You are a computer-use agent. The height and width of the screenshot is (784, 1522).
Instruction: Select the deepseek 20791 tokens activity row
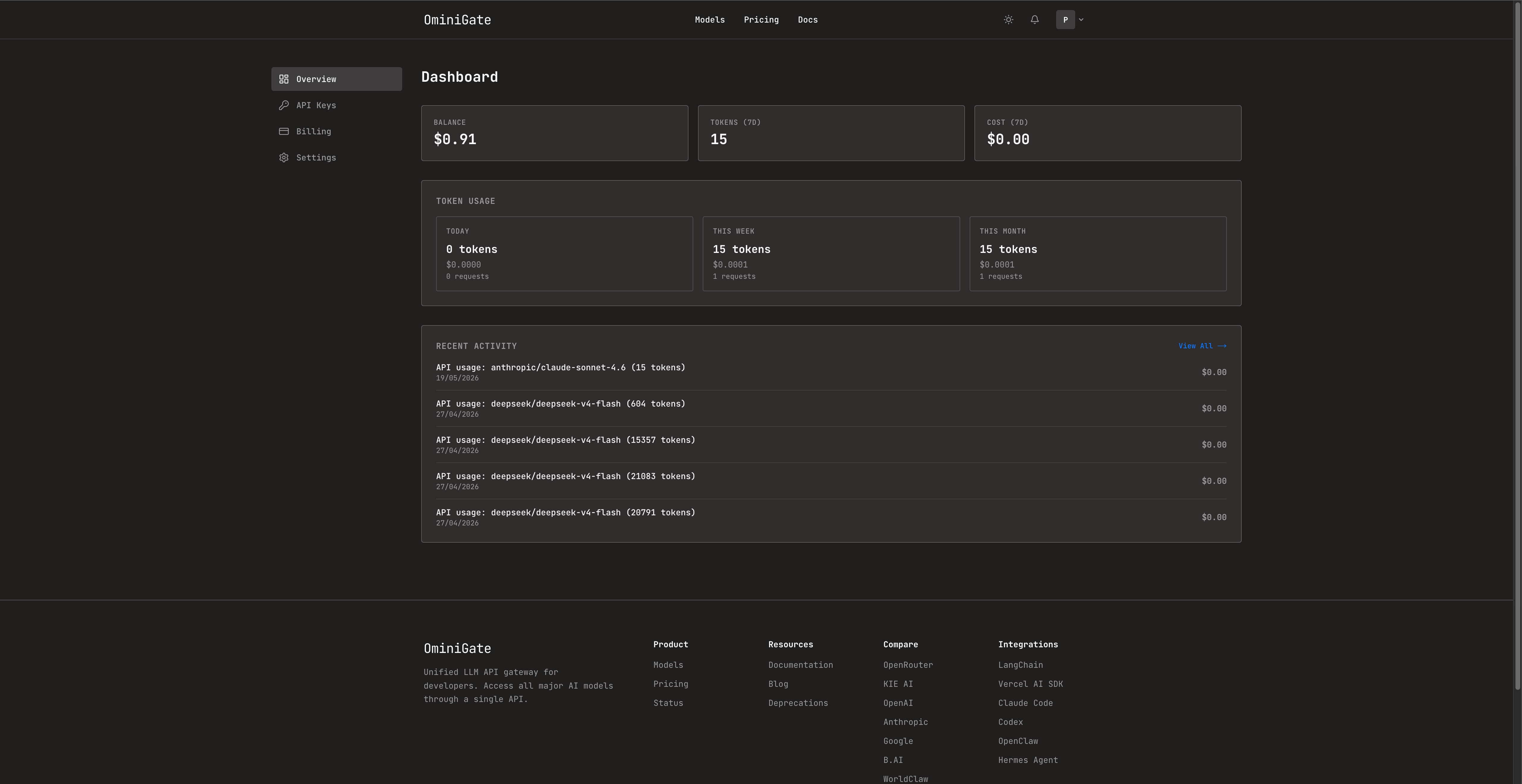point(831,517)
